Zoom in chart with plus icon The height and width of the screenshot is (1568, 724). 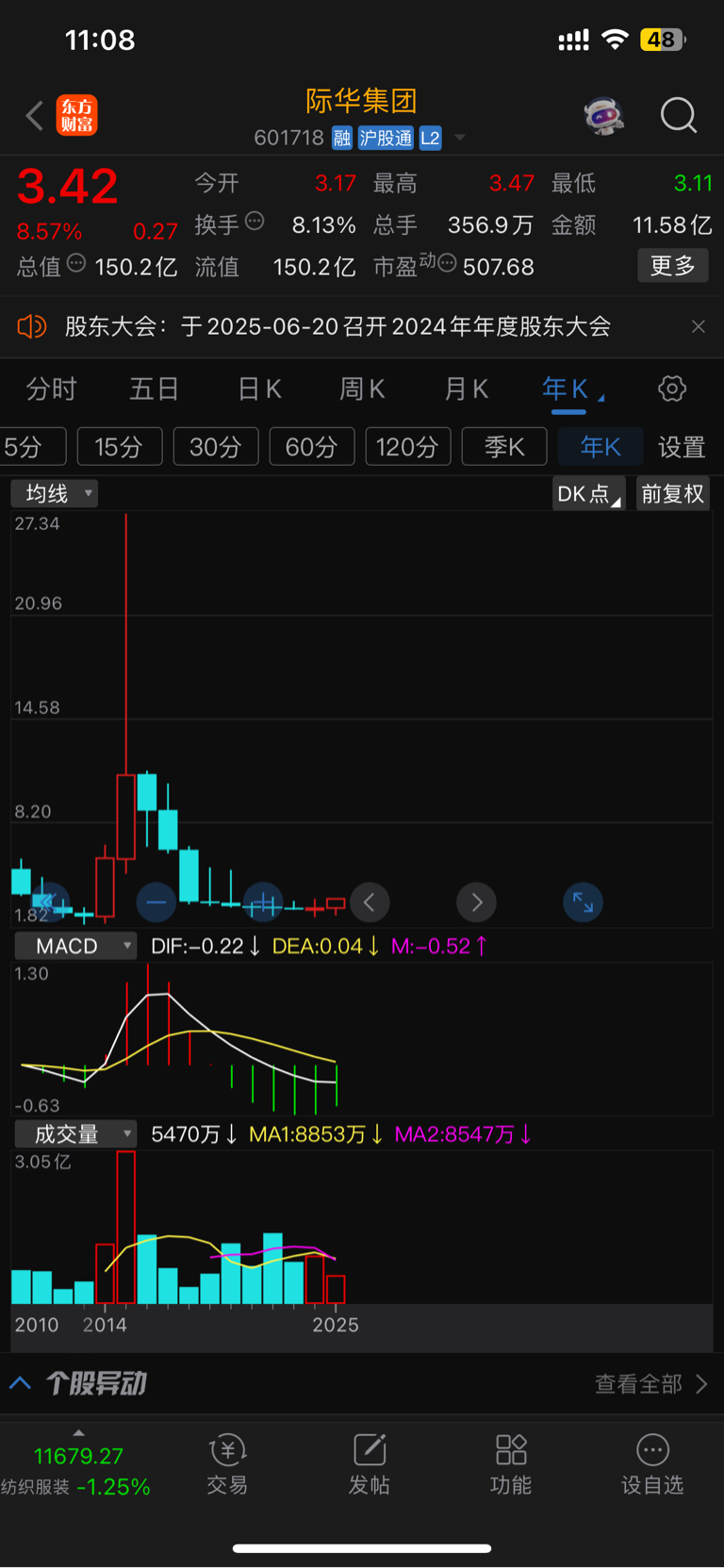263,902
